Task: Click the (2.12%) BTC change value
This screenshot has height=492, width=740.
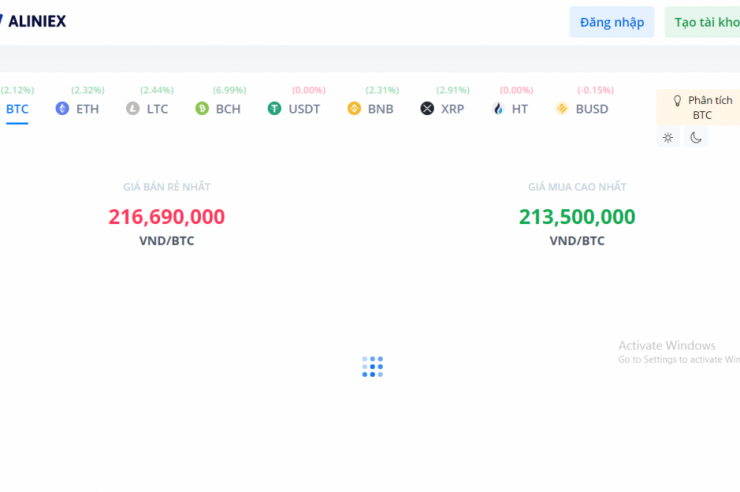Action: click(x=17, y=90)
